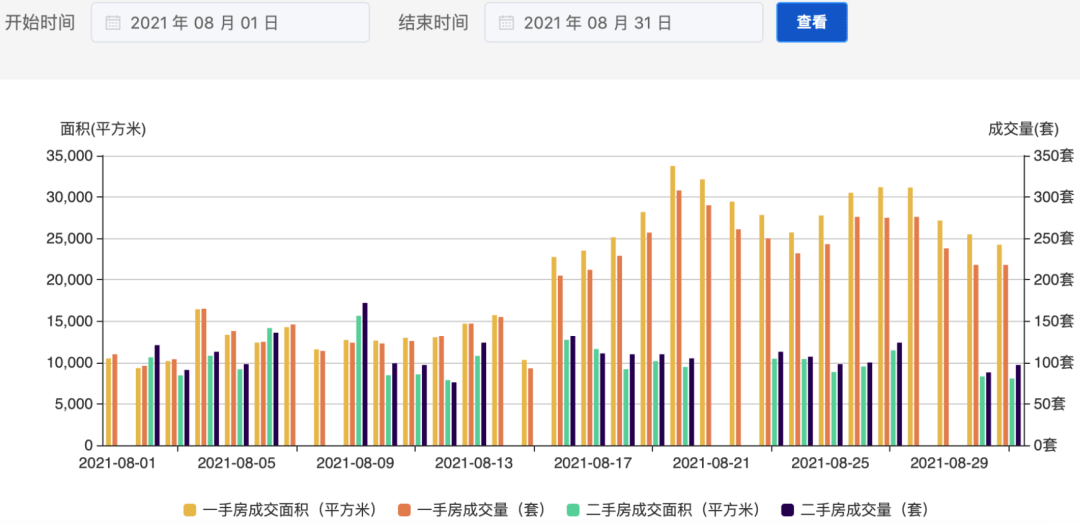Click the calendar icon in end date field
Image resolution: width=1080 pixels, height=523 pixels.
[x=506, y=23]
